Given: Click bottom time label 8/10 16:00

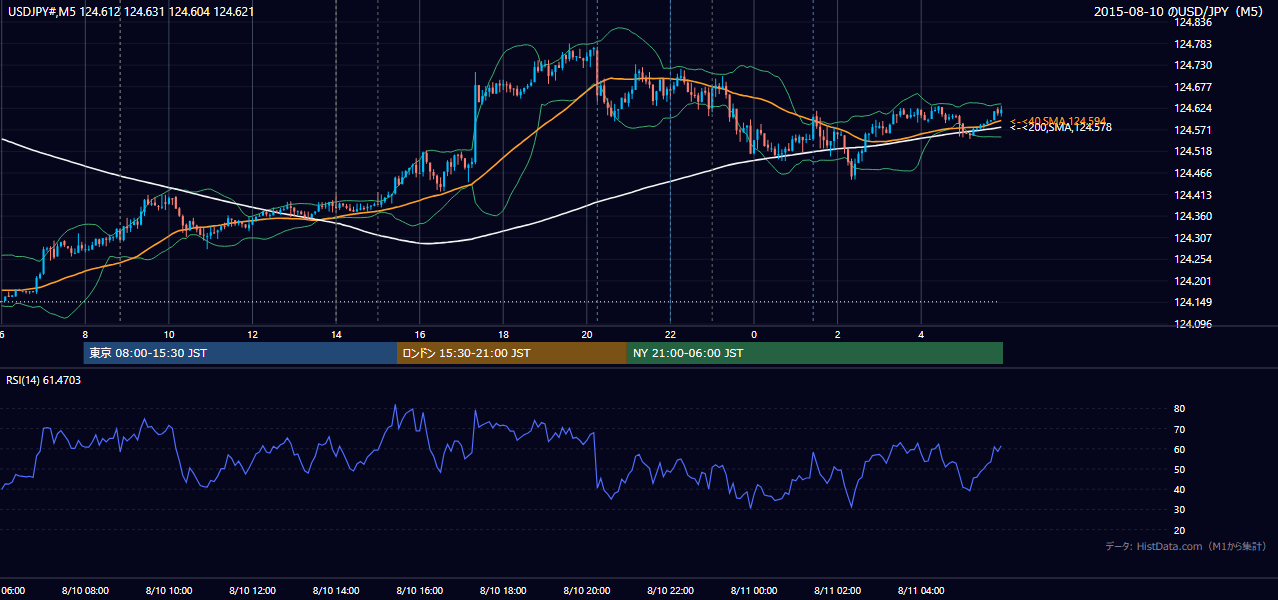Looking at the screenshot, I should point(419,591).
